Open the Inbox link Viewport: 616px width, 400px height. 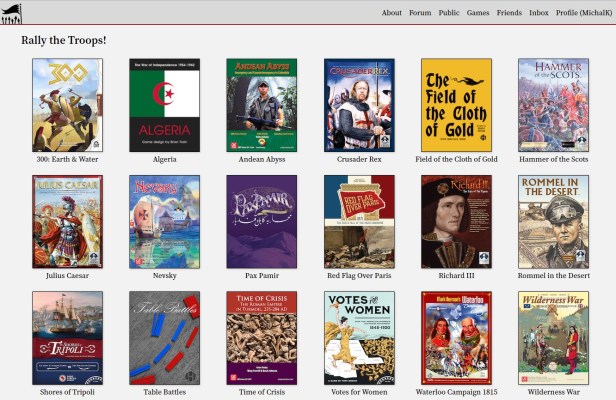[x=539, y=13]
